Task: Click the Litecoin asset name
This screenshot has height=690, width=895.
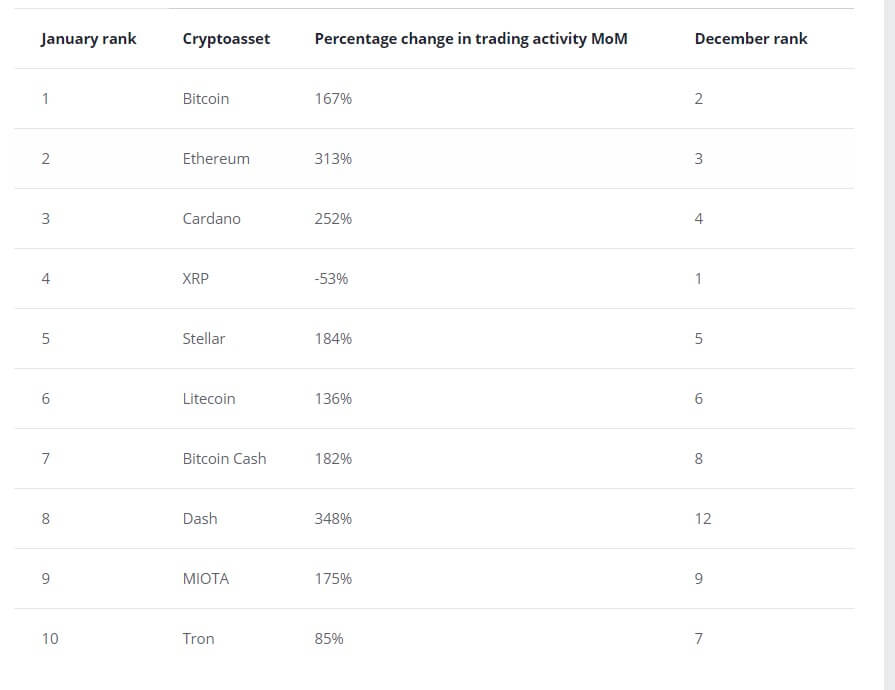Action: pos(208,398)
